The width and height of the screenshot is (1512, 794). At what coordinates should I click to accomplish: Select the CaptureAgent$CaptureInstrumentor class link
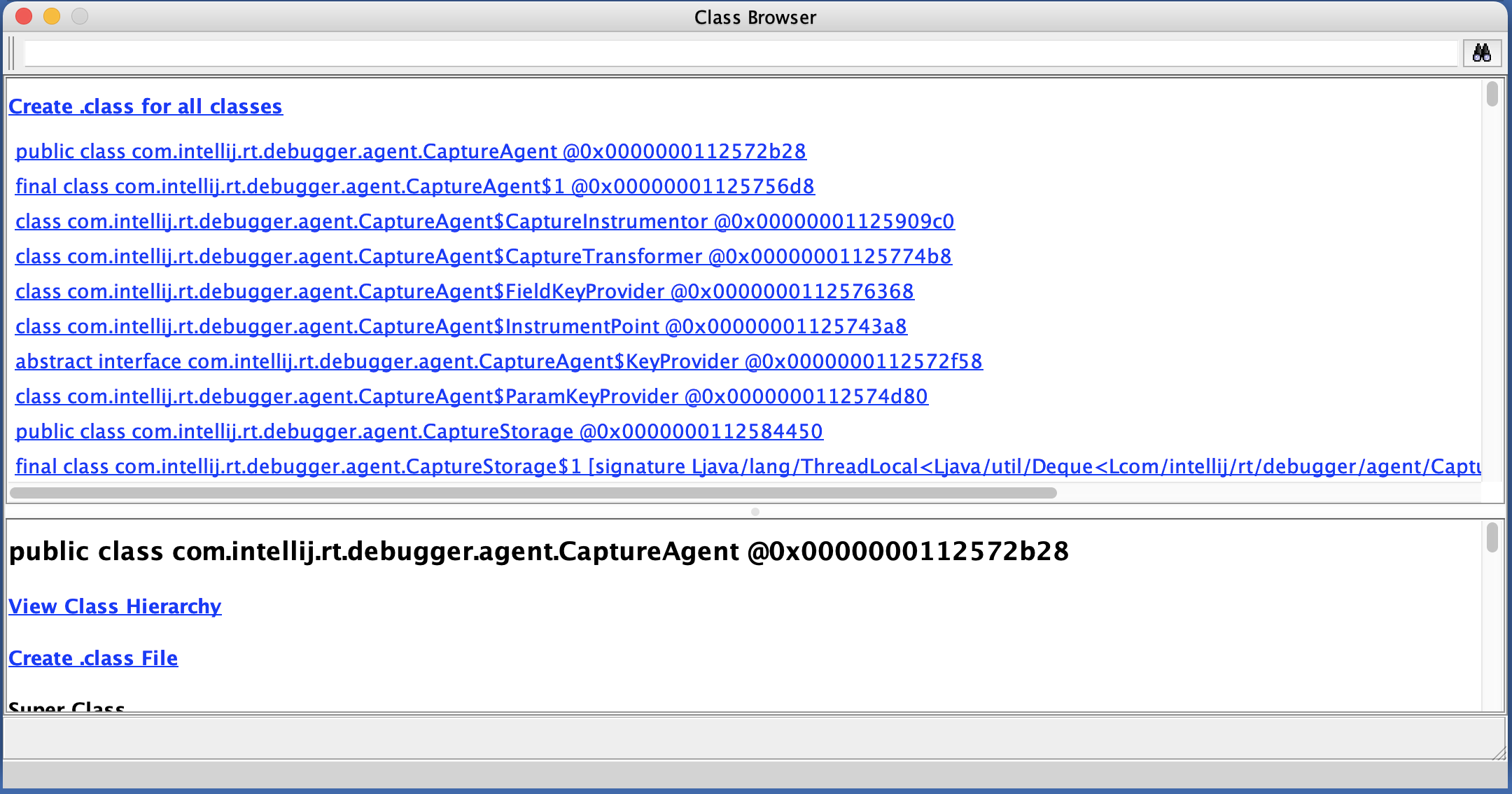pyautogui.click(x=484, y=221)
